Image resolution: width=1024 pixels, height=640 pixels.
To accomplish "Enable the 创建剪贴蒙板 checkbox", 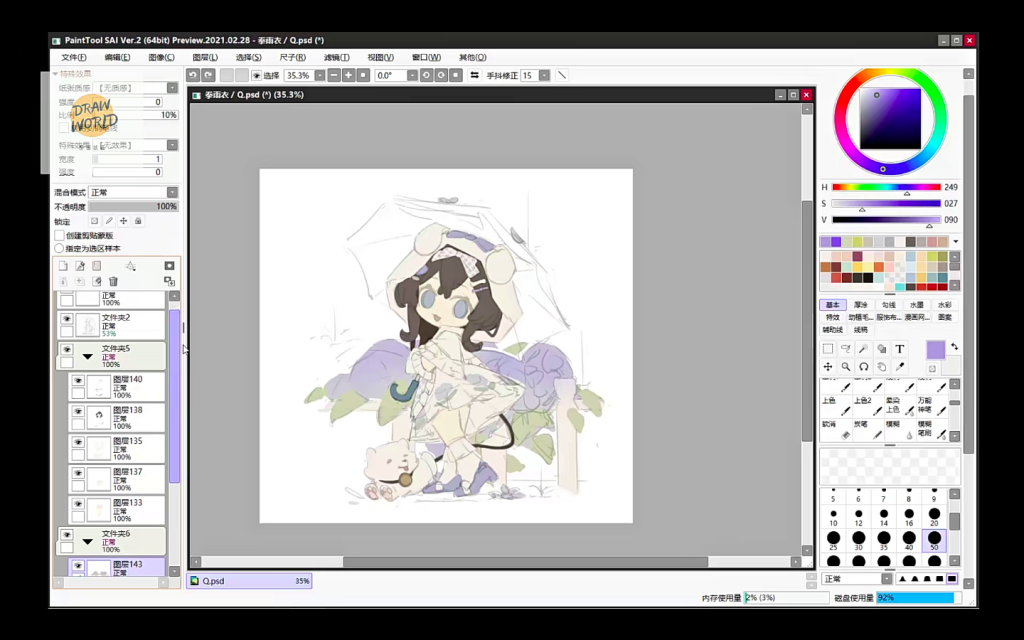I will pyautogui.click(x=59, y=236).
